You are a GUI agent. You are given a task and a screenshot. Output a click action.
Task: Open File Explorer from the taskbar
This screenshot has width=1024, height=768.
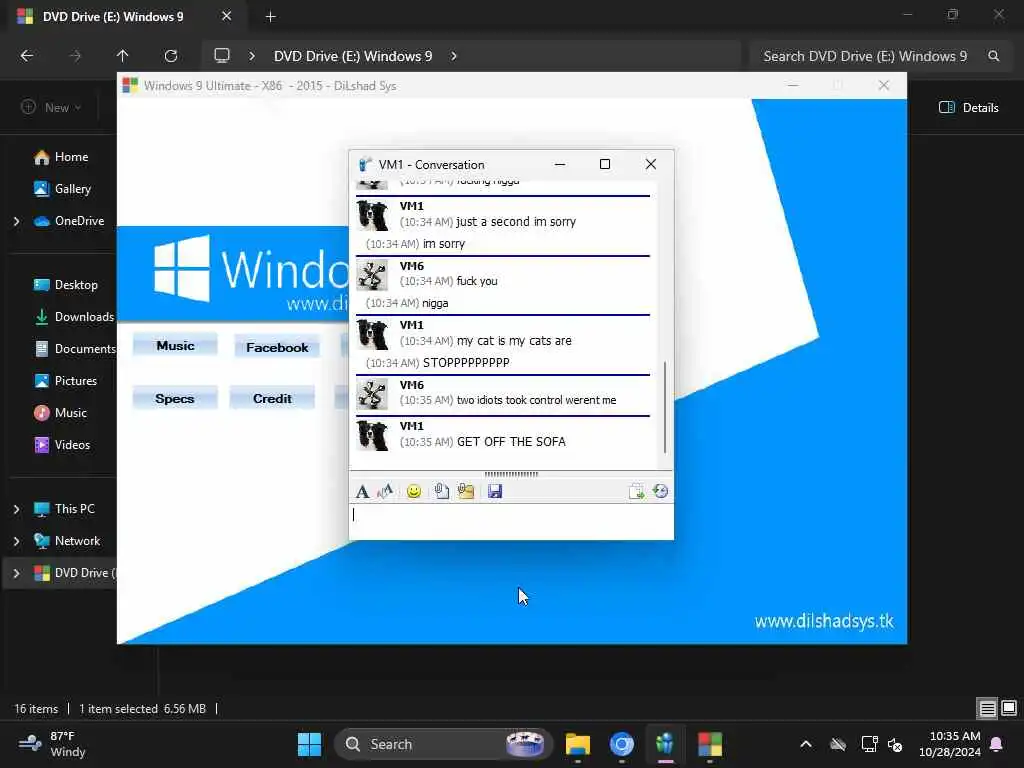tap(578, 744)
